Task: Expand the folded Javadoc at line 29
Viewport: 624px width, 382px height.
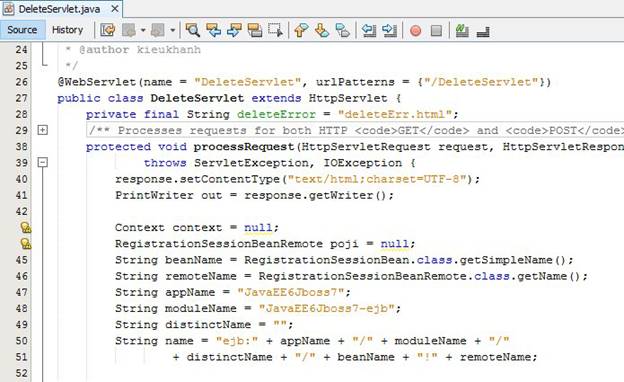Action: [x=43, y=130]
